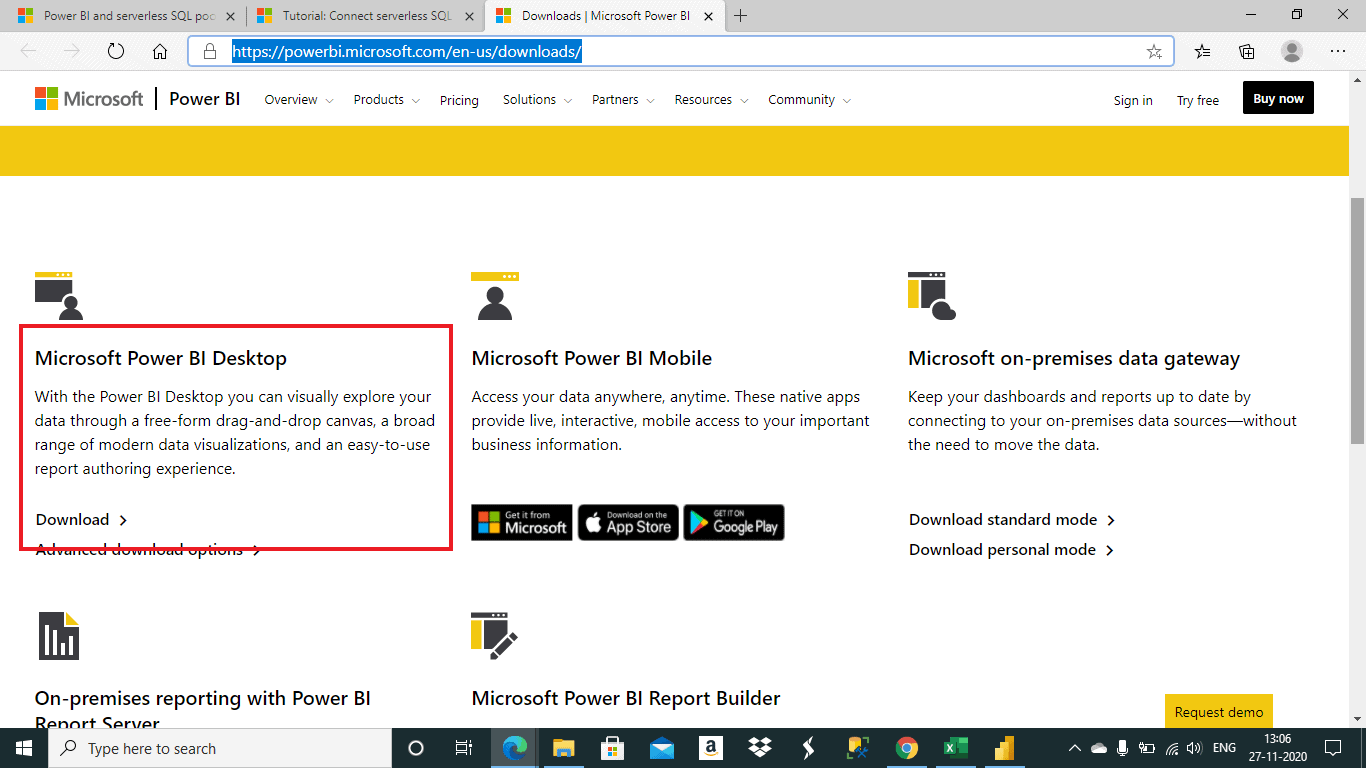The height and width of the screenshot is (768, 1366).
Task: Click the Request demo button
Action: point(1219,711)
